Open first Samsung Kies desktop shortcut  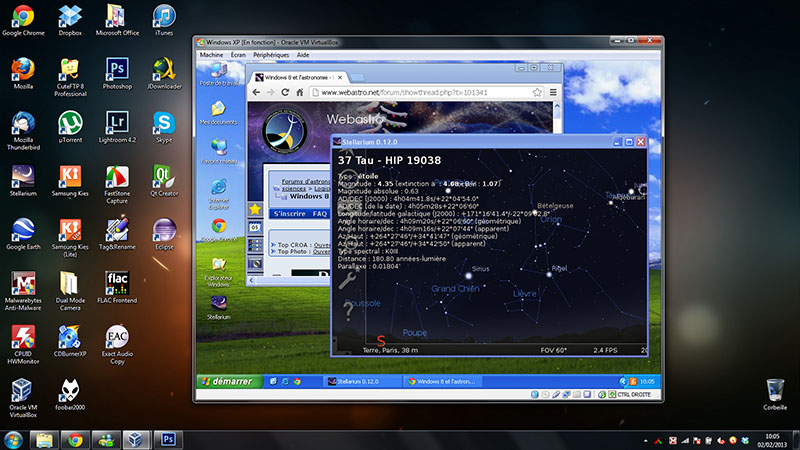click(70, 181)
